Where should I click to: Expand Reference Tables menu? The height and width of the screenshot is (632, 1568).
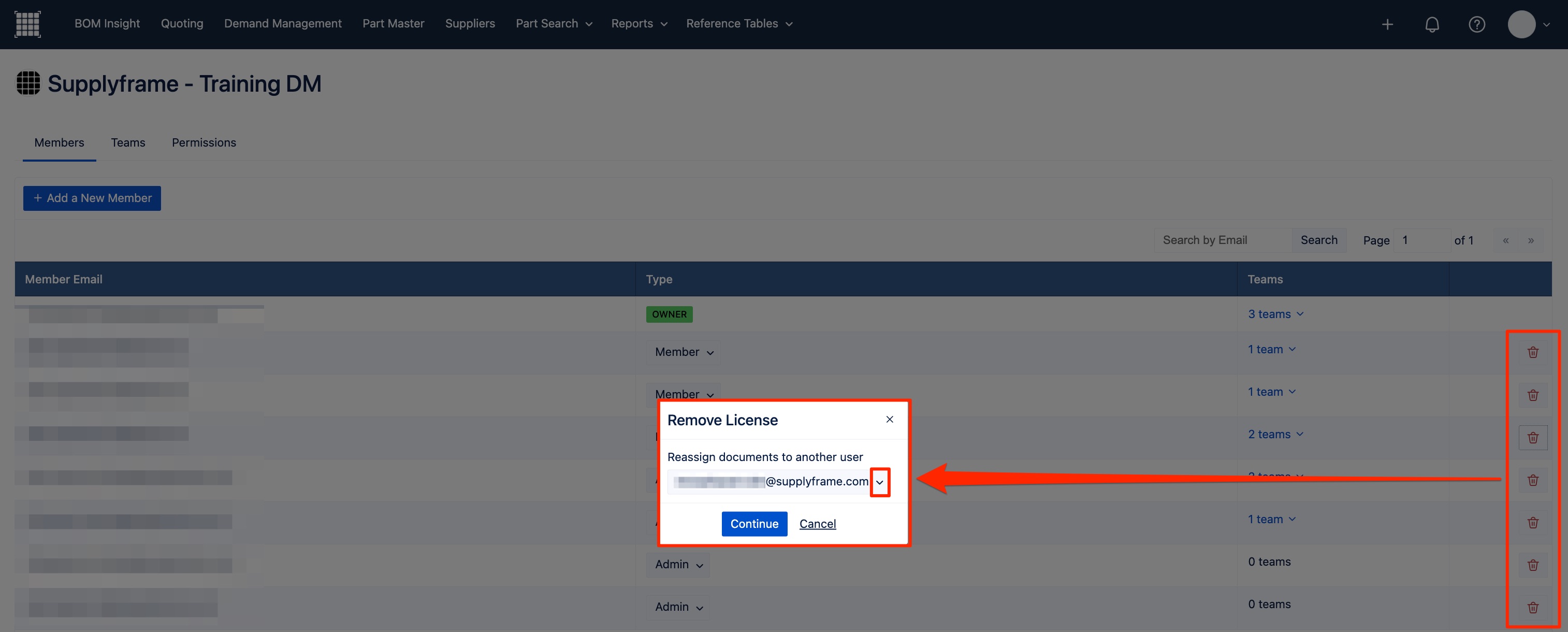(x=739, y=24)
